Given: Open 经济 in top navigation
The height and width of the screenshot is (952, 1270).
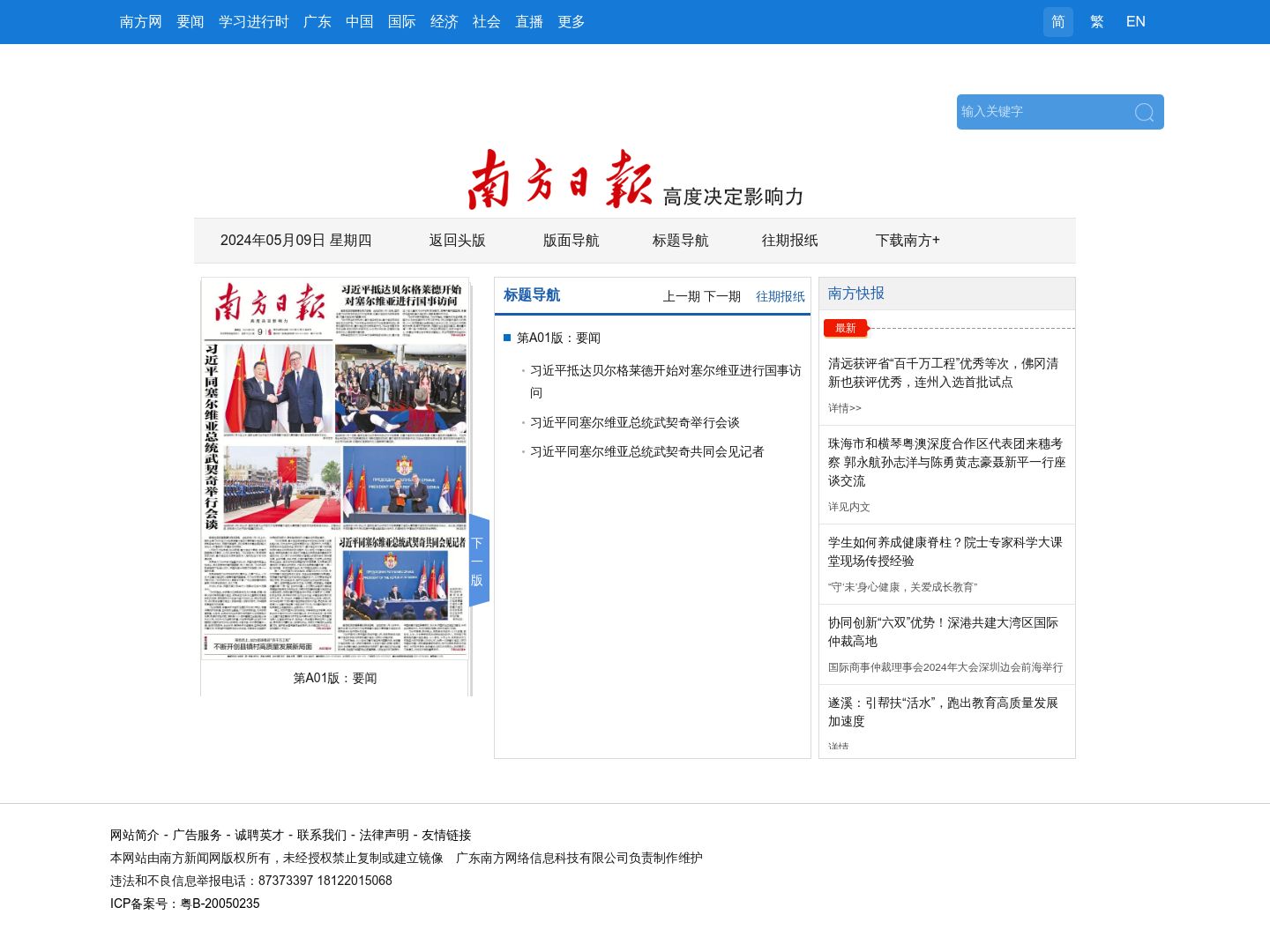Looking at the screenshot, I should tap(444, 22).
